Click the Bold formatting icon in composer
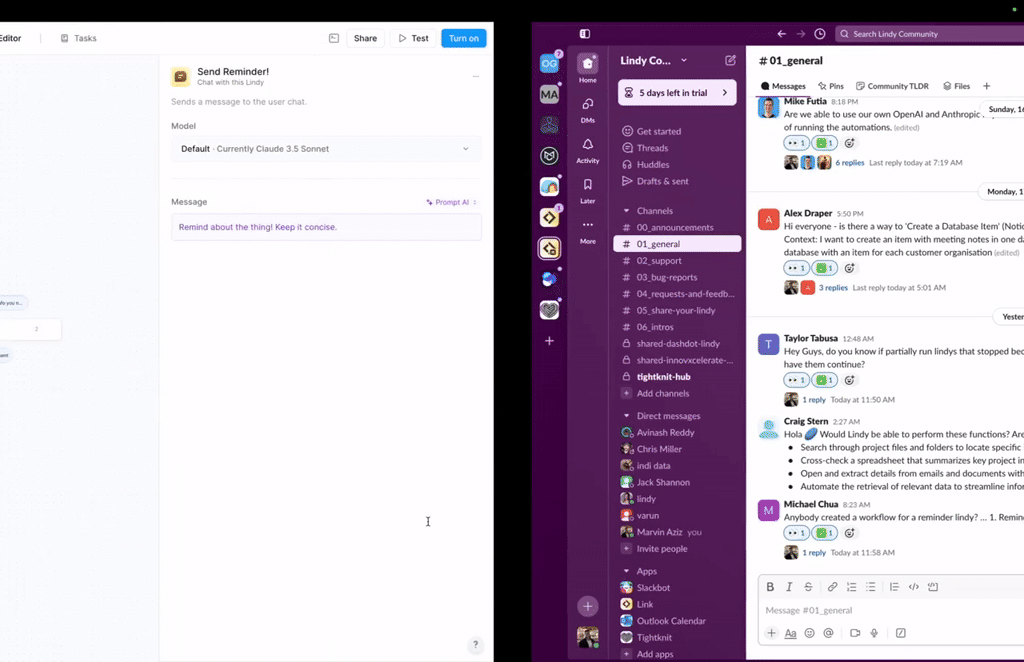This screenshot has width=1024, height=662. click(770, 587)
